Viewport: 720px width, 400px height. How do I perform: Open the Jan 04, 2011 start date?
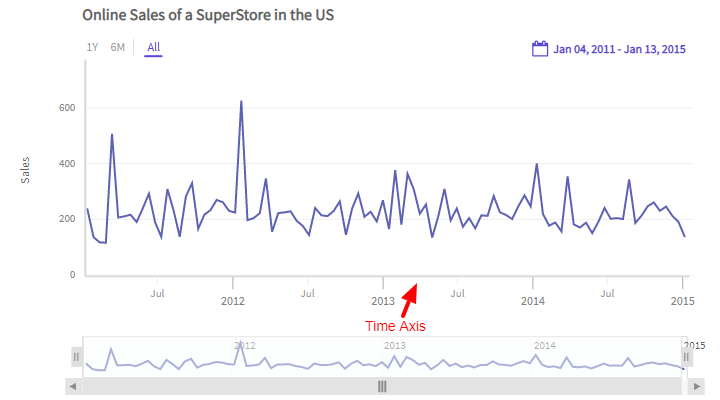pos(581,49)
